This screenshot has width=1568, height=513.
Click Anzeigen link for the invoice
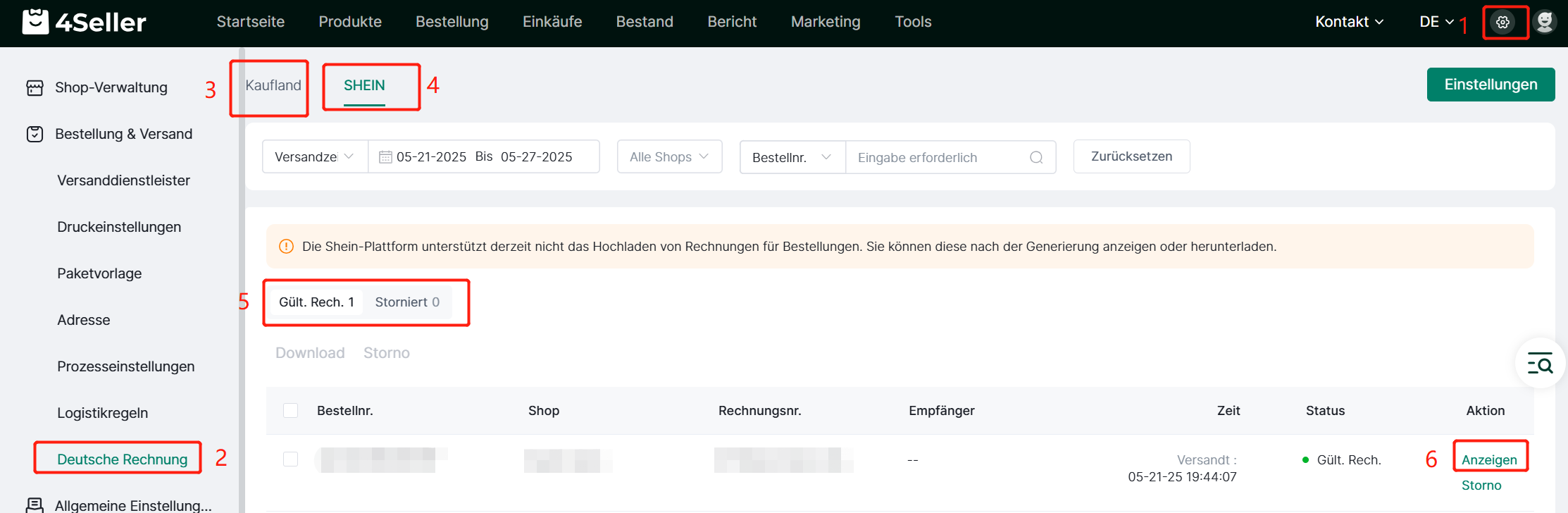[1488, 459]
